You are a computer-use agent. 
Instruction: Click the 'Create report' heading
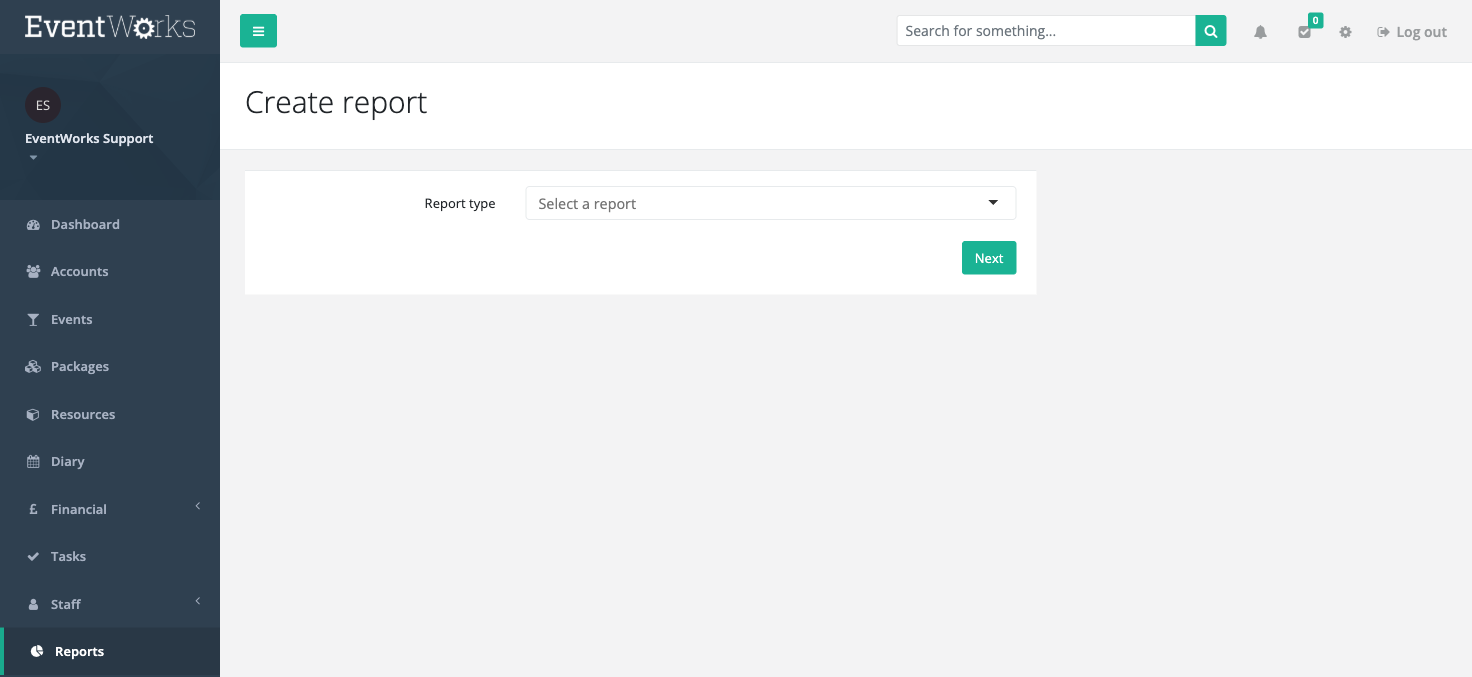(x=336, y=102)
